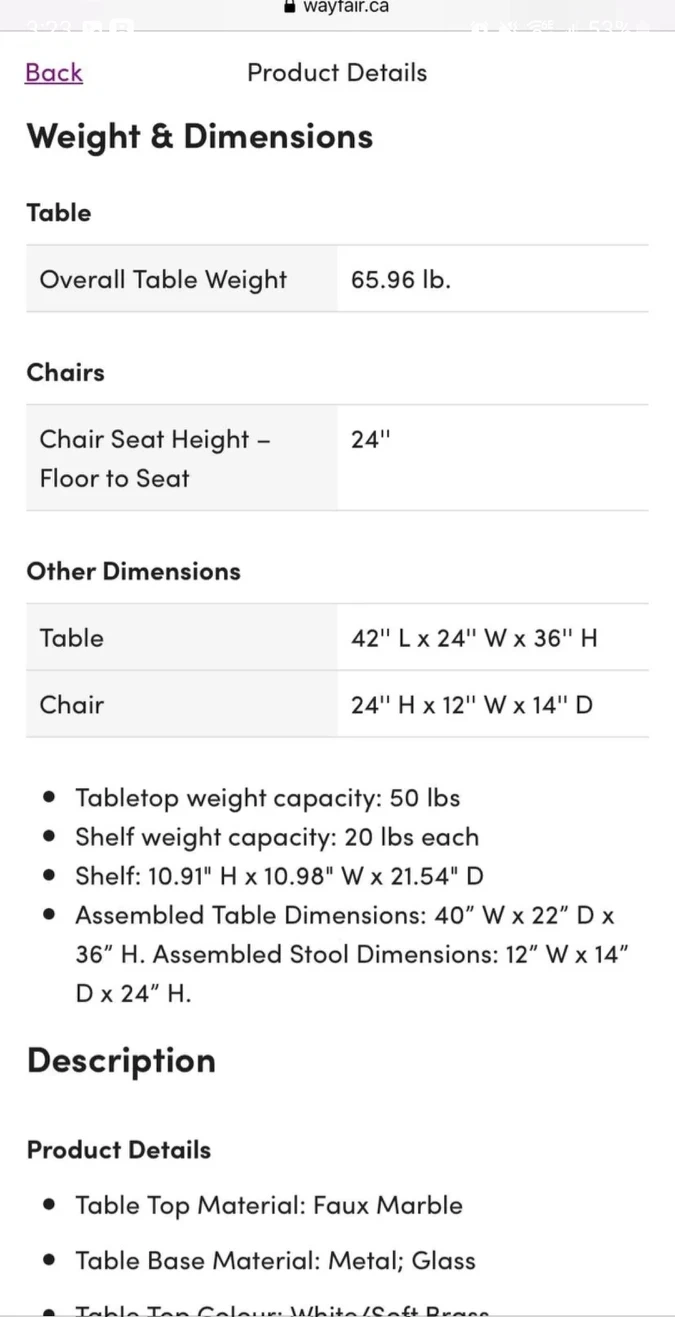Click the Chairs section heading
Image resolution: width=675 pixels, height=1317 pixels.
[66, 372]
